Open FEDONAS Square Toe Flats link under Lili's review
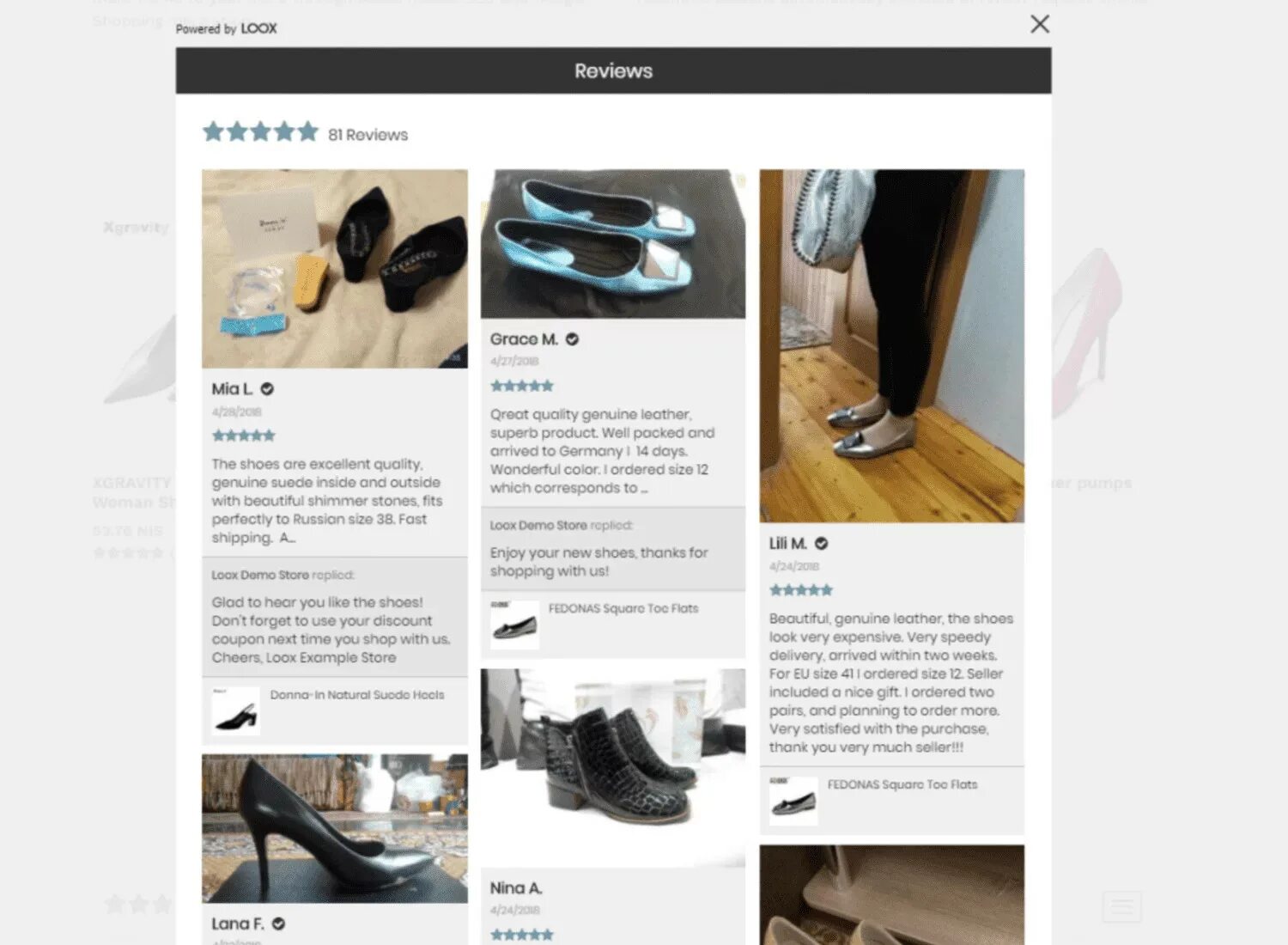 (x=902, y=784)
